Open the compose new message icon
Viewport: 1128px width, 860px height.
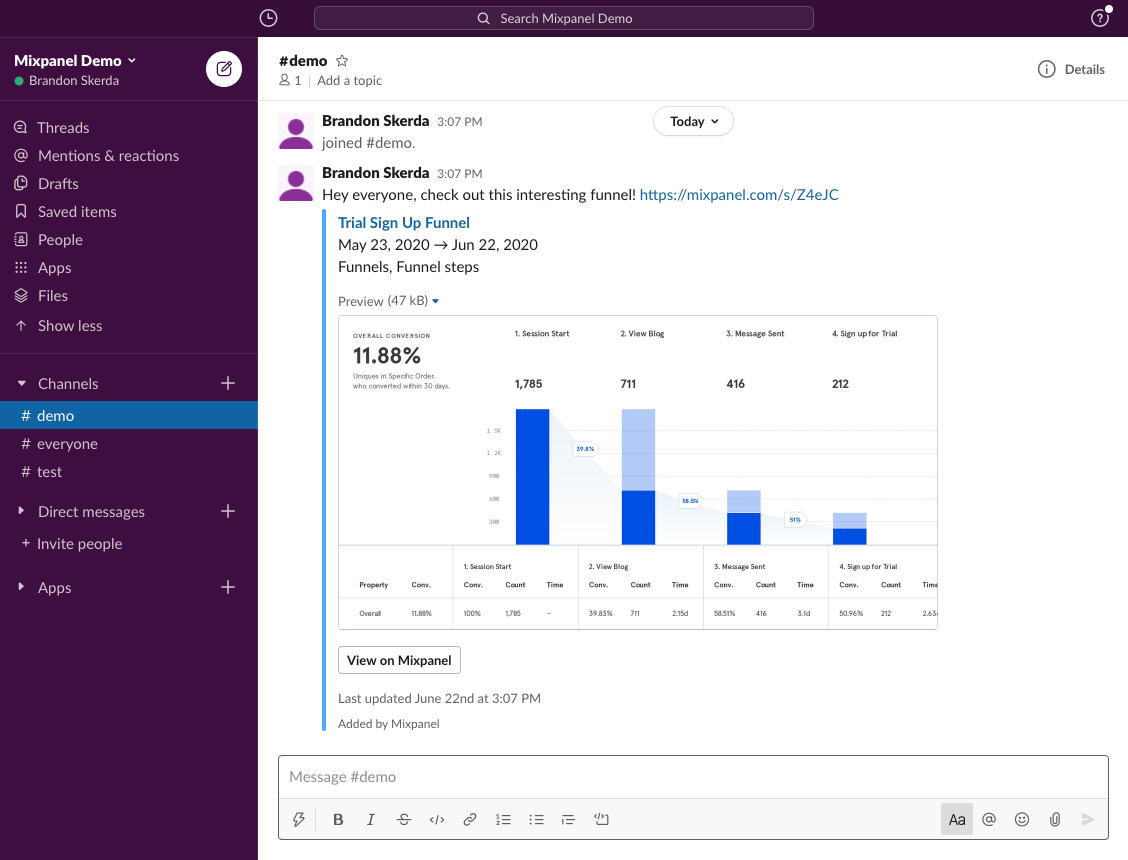pos(224,69)
